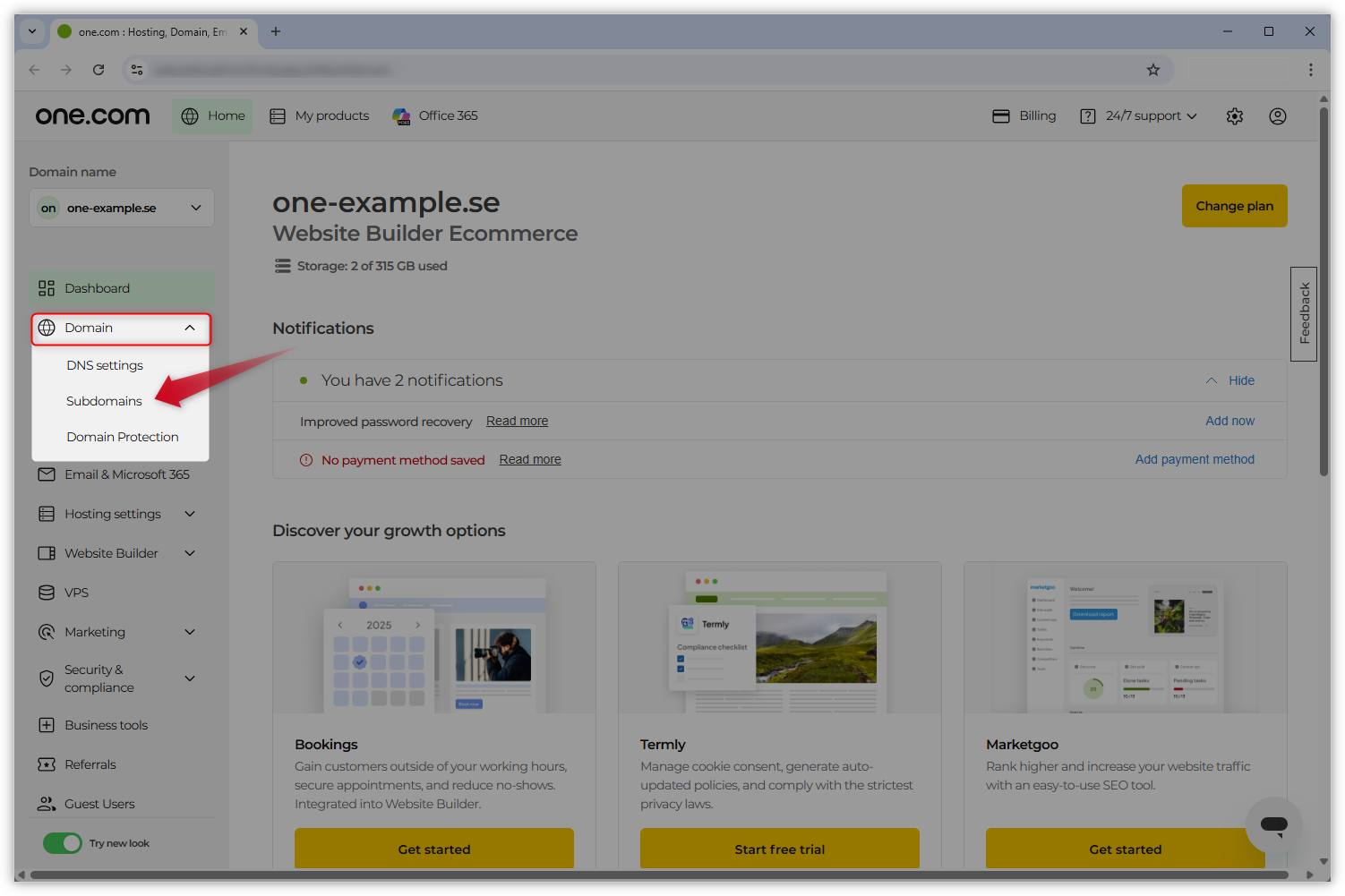Read more about improved password recovery
The image size is (1345, 896).
pos(517,421)
